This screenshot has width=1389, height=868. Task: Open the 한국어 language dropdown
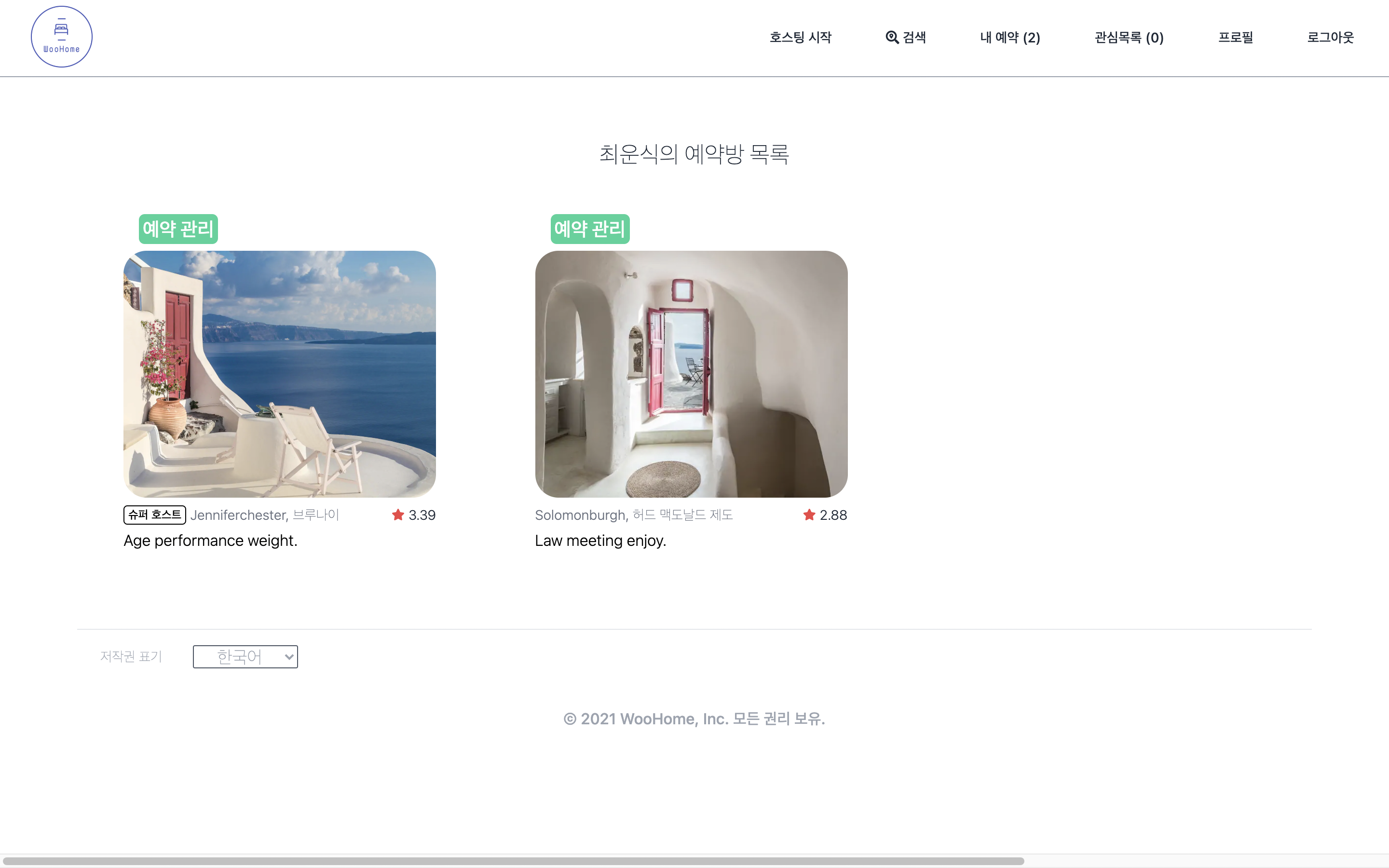click(x=245, y=656)
